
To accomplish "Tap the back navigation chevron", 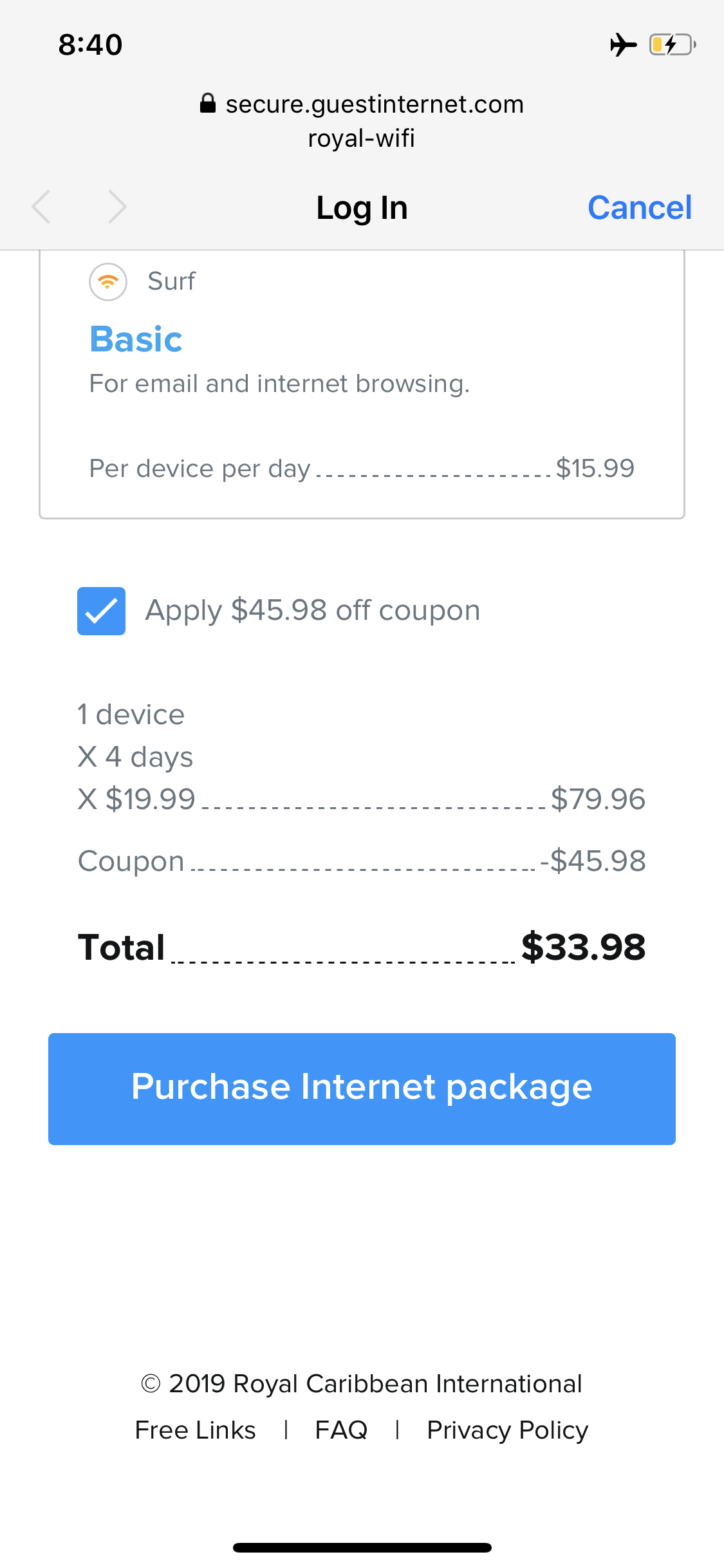I will [41, 207].
